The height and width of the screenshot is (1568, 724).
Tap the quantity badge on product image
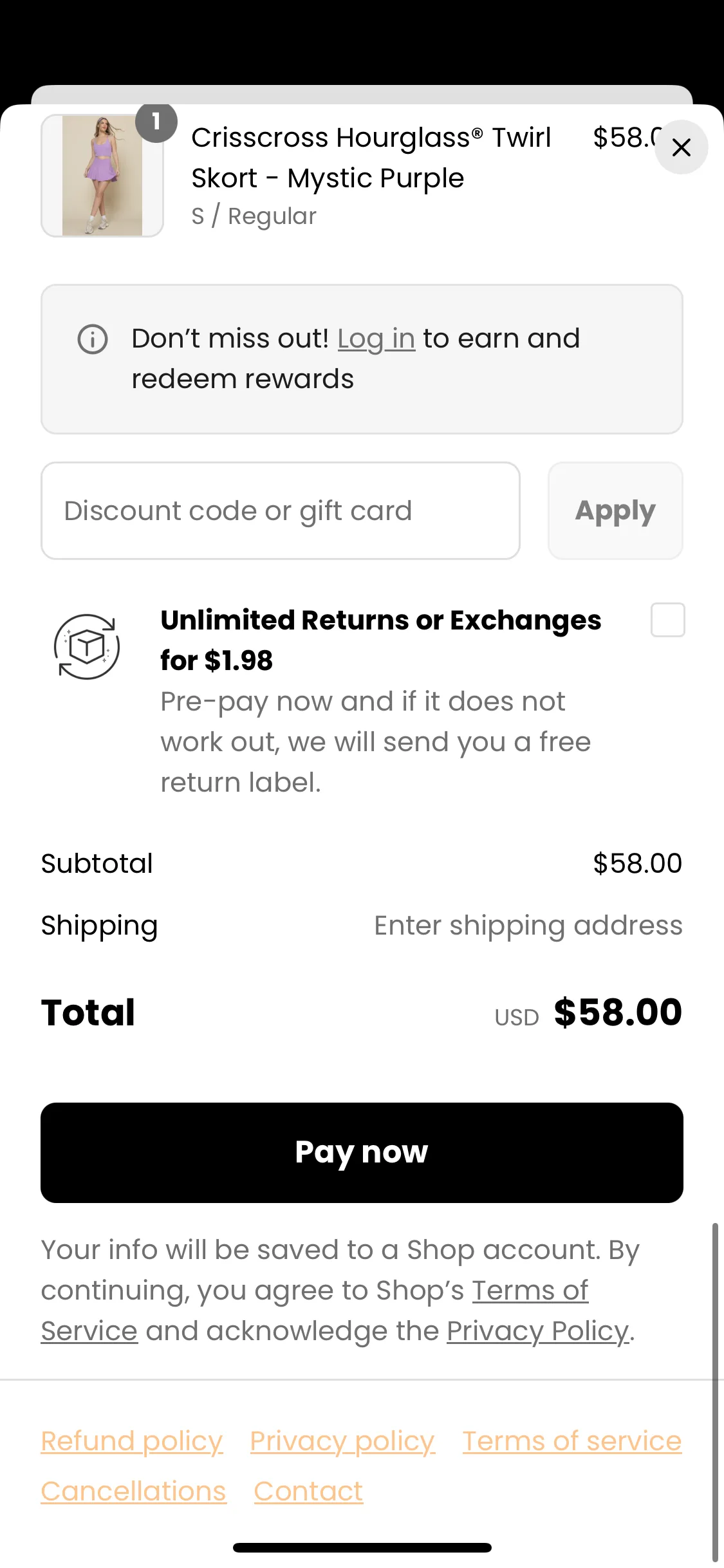[x=156, y=122]
